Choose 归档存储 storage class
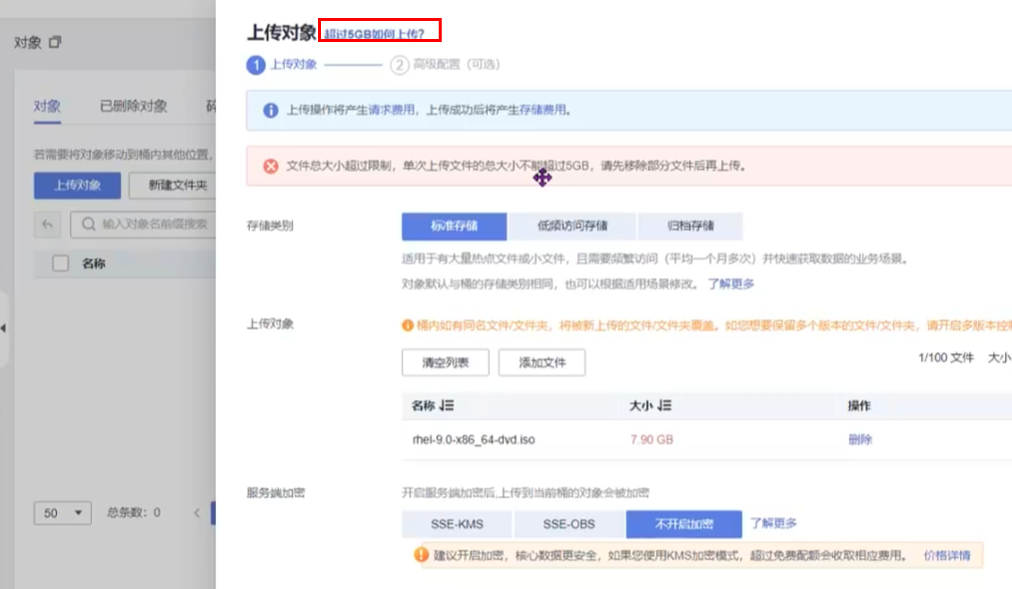1012x589 pixels. tap(690, 226)
